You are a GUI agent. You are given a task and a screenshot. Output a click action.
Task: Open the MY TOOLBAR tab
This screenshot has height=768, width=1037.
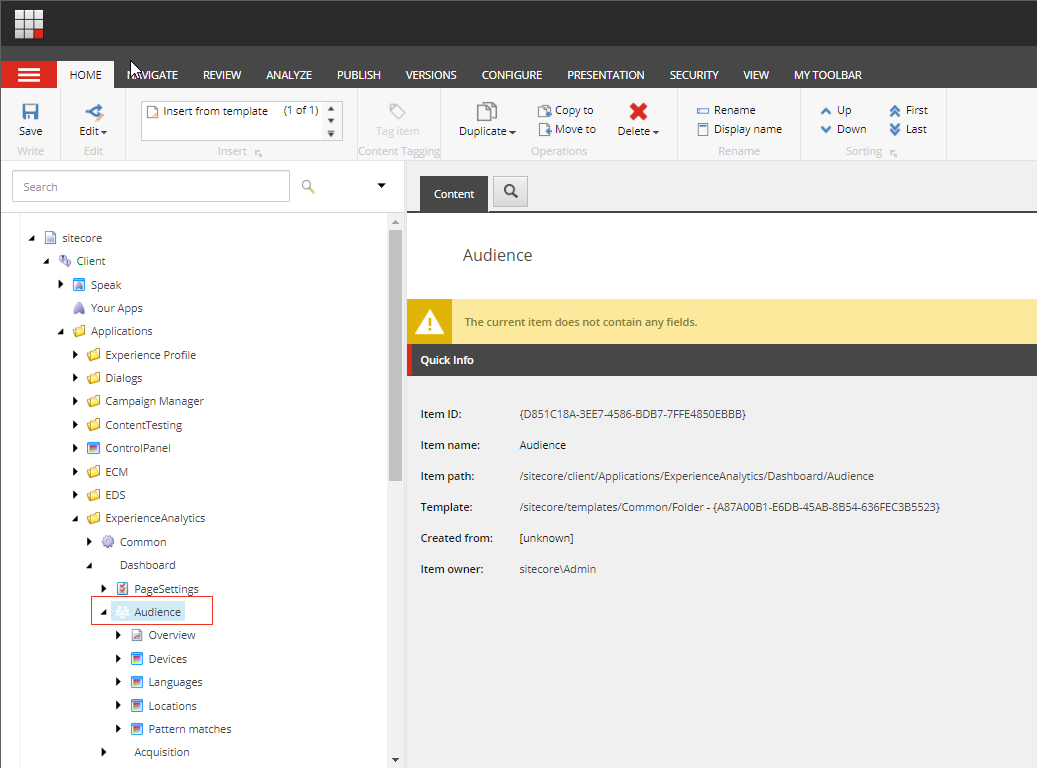tap(827, 75)
